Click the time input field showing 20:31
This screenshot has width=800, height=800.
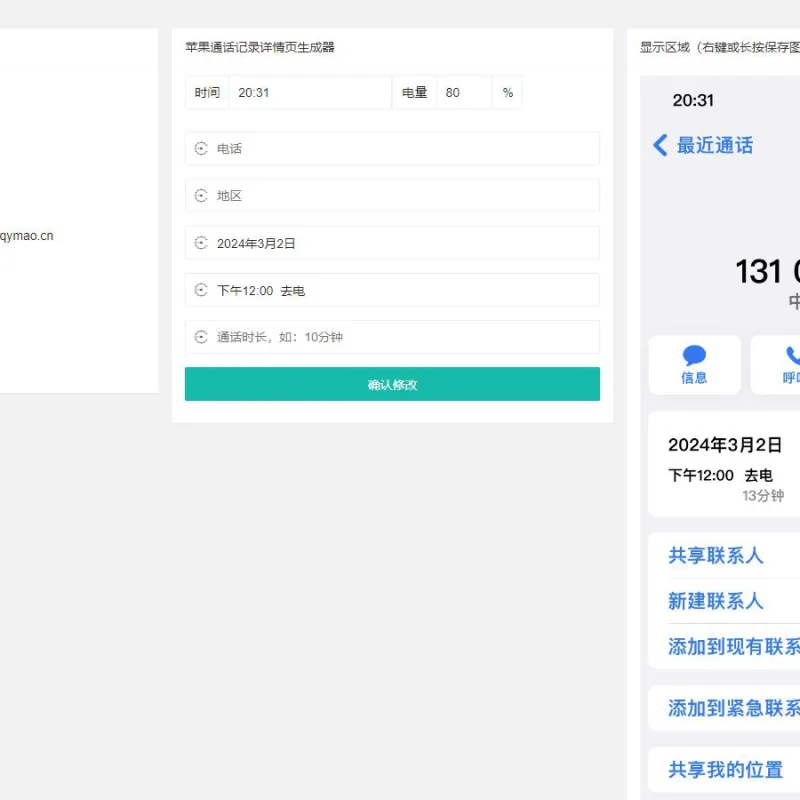click(x=310, y=92)
